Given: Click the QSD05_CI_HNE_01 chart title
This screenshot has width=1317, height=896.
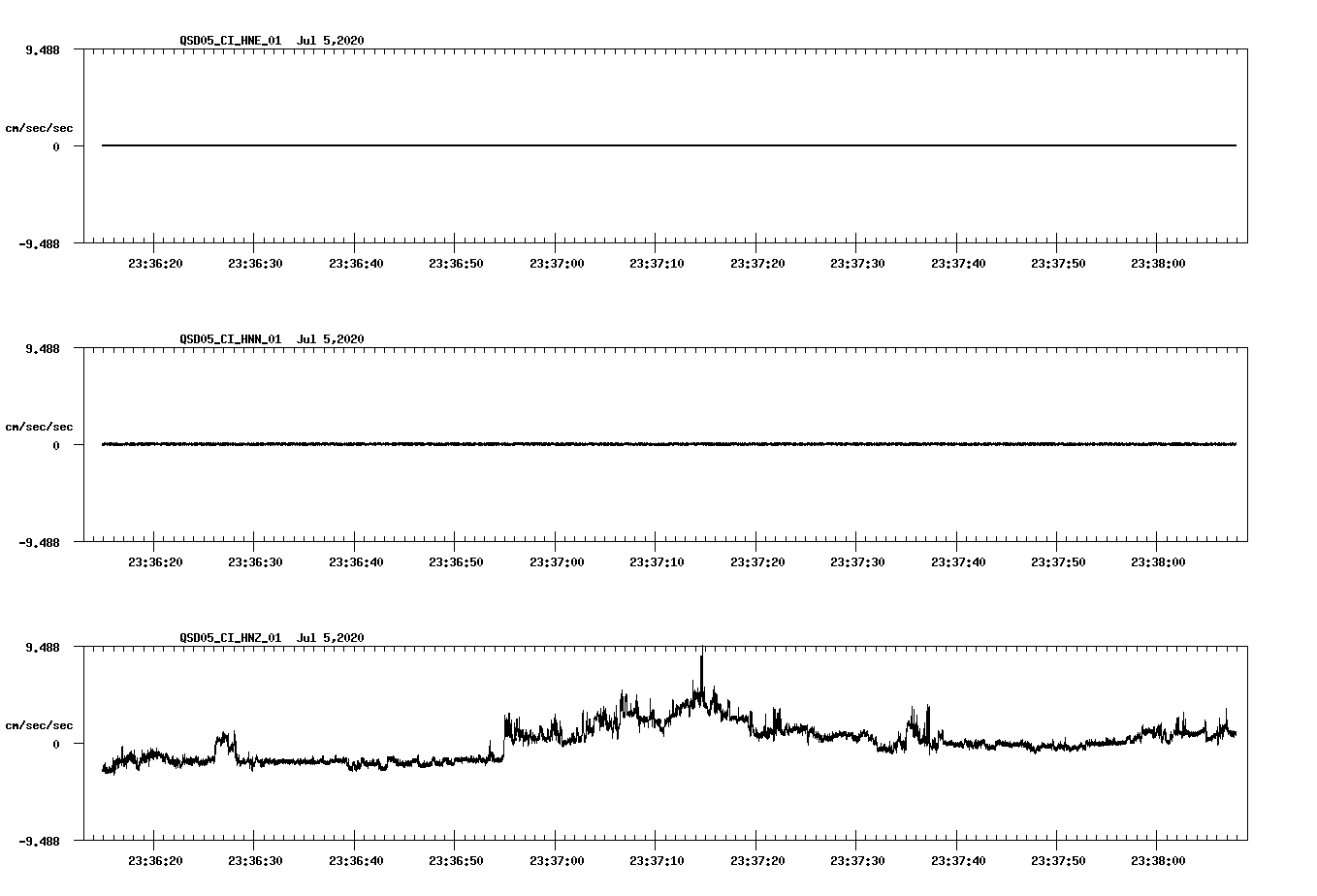Looking at the screenshot, I should 272,41.
